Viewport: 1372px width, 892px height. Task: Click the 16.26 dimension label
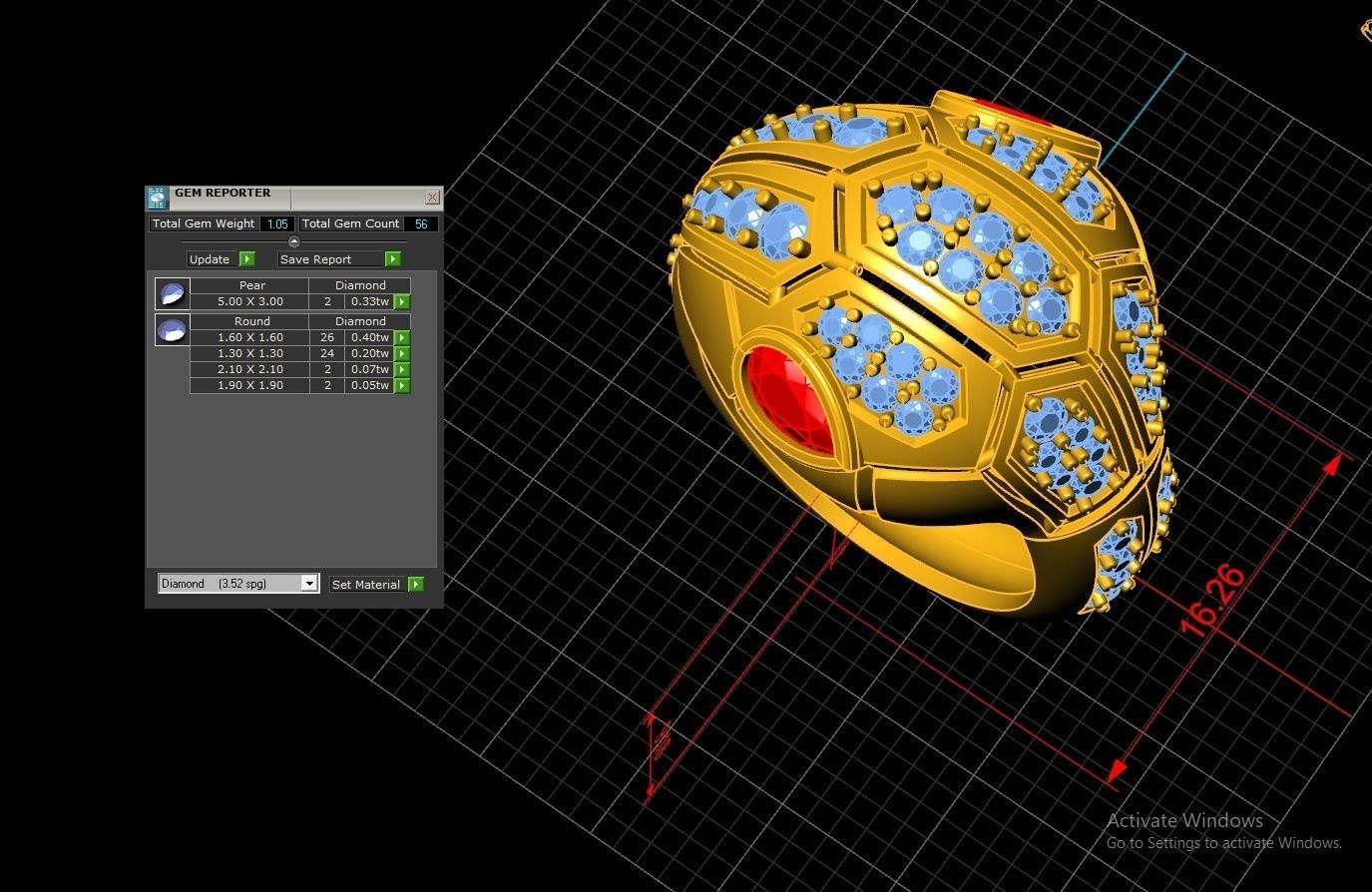coord(1211,599)
